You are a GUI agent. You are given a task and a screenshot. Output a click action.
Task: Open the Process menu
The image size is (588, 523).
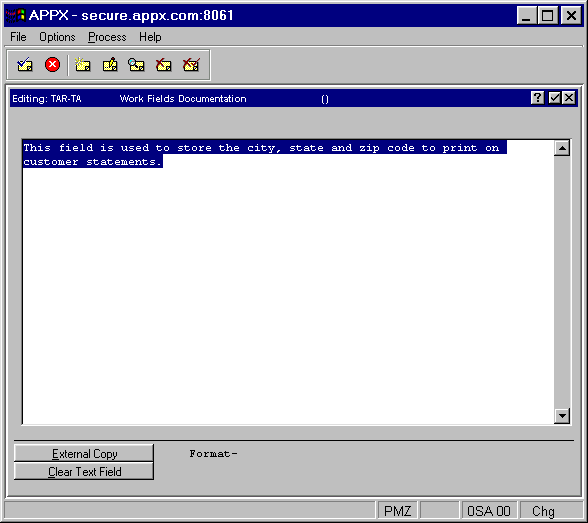coord(107,37)
